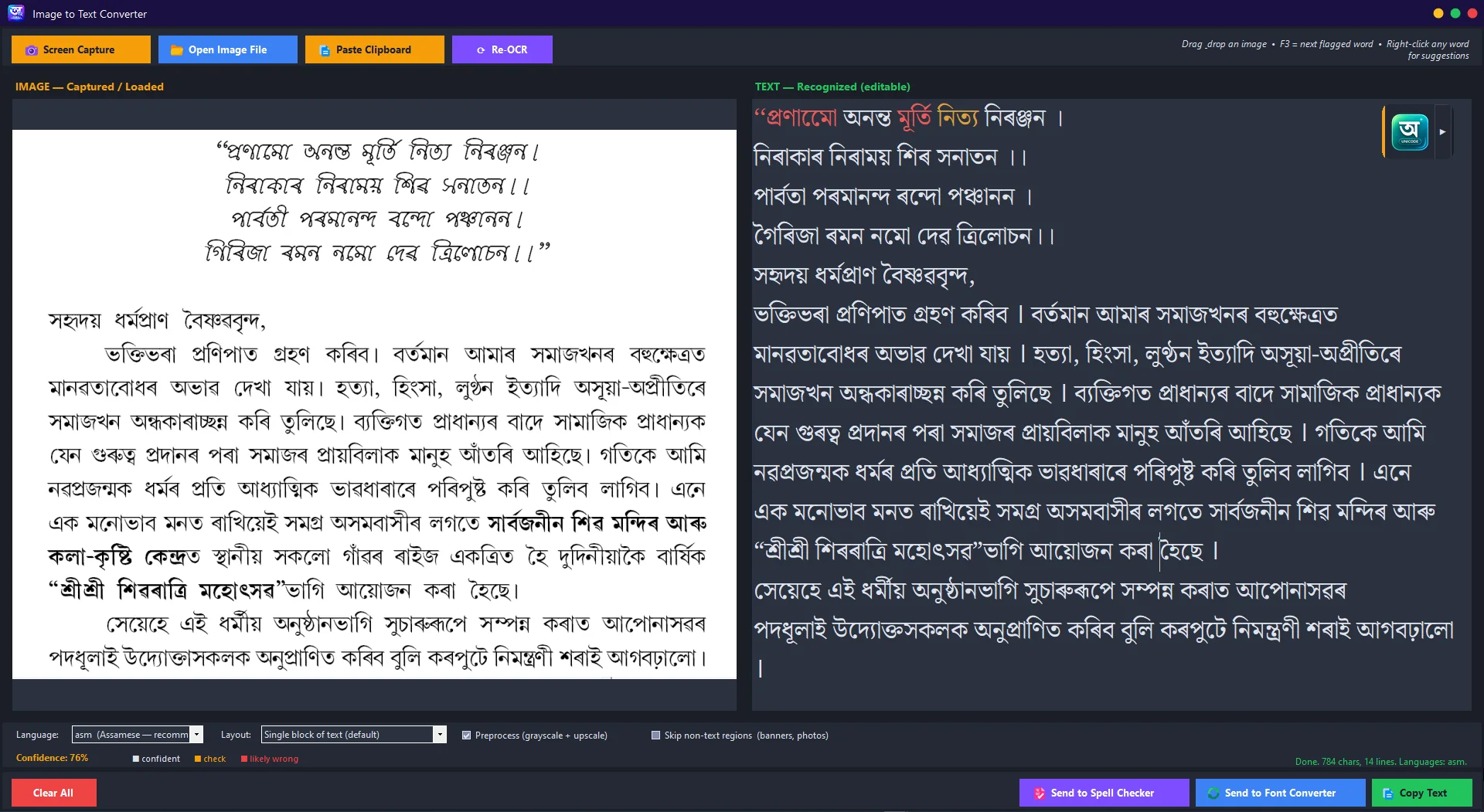Click the font converter icon on Send to Font Converter
Image resolution: width=1484 pixels, height=812 pixels.
(1213, 793)
